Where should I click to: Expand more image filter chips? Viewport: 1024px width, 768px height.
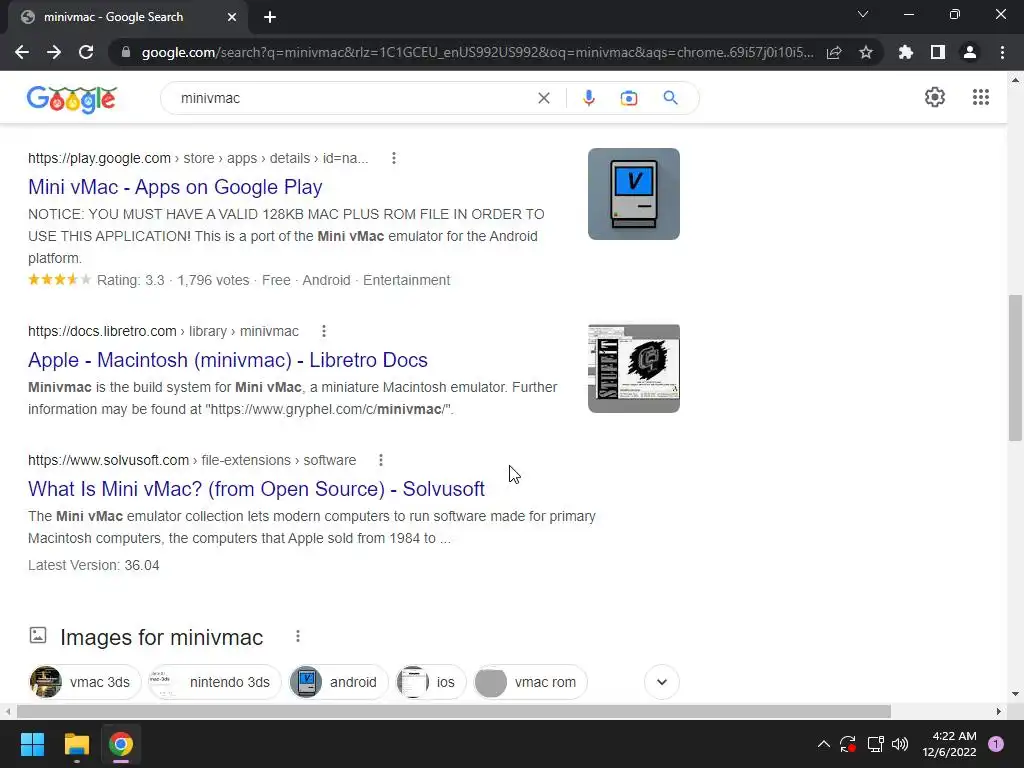(x=662, y=682)
